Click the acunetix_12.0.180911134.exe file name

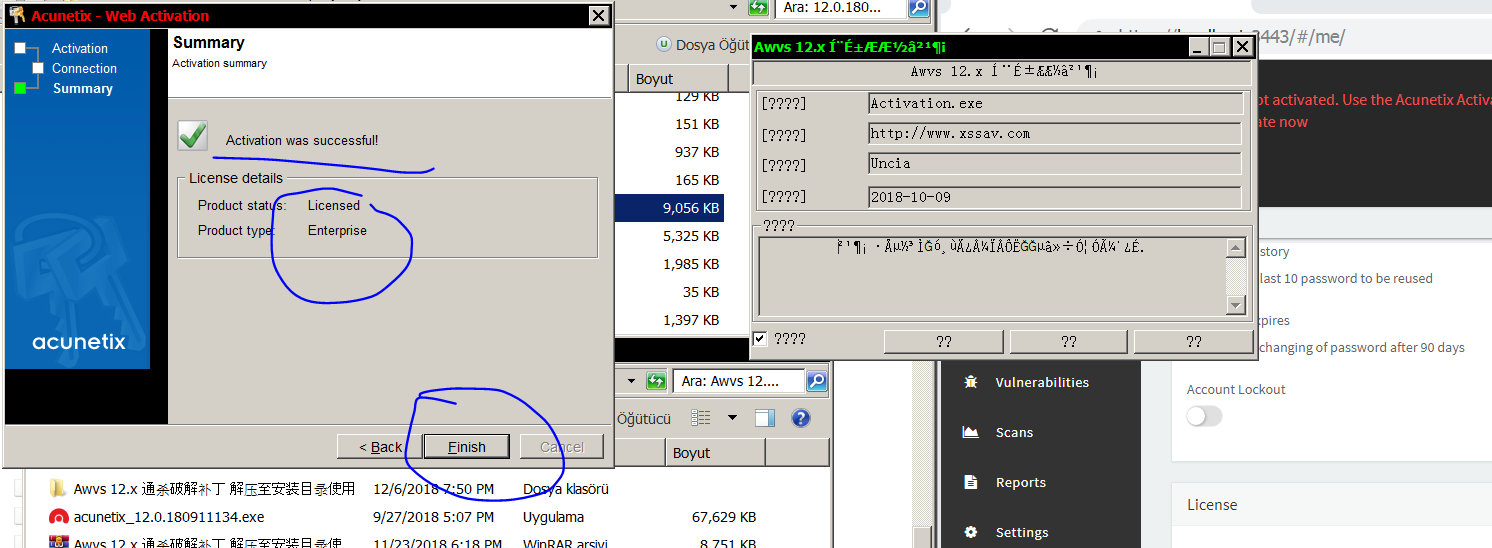[x=169, y=517]
